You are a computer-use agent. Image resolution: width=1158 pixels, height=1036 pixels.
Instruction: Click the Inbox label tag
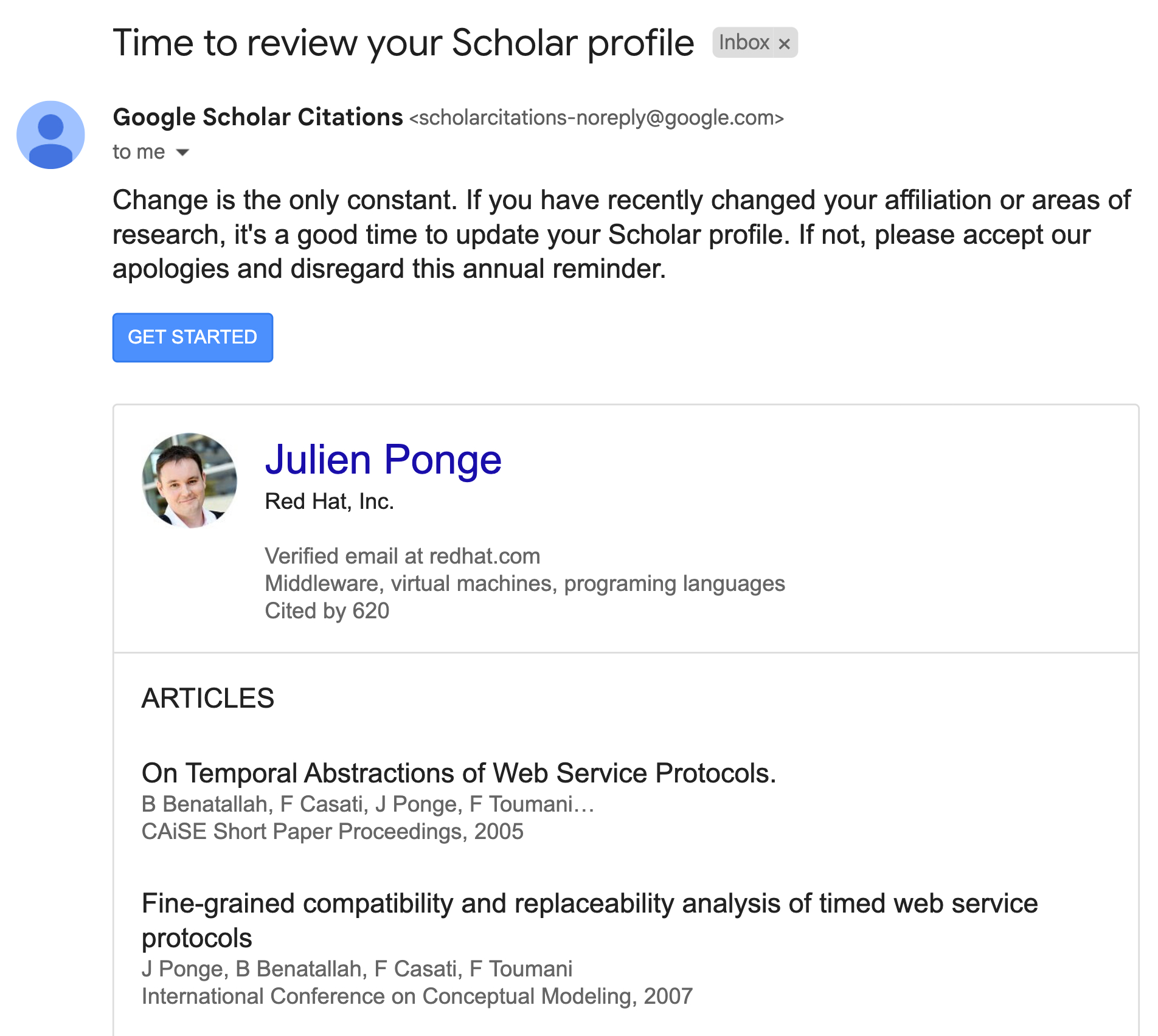(743, 43)
